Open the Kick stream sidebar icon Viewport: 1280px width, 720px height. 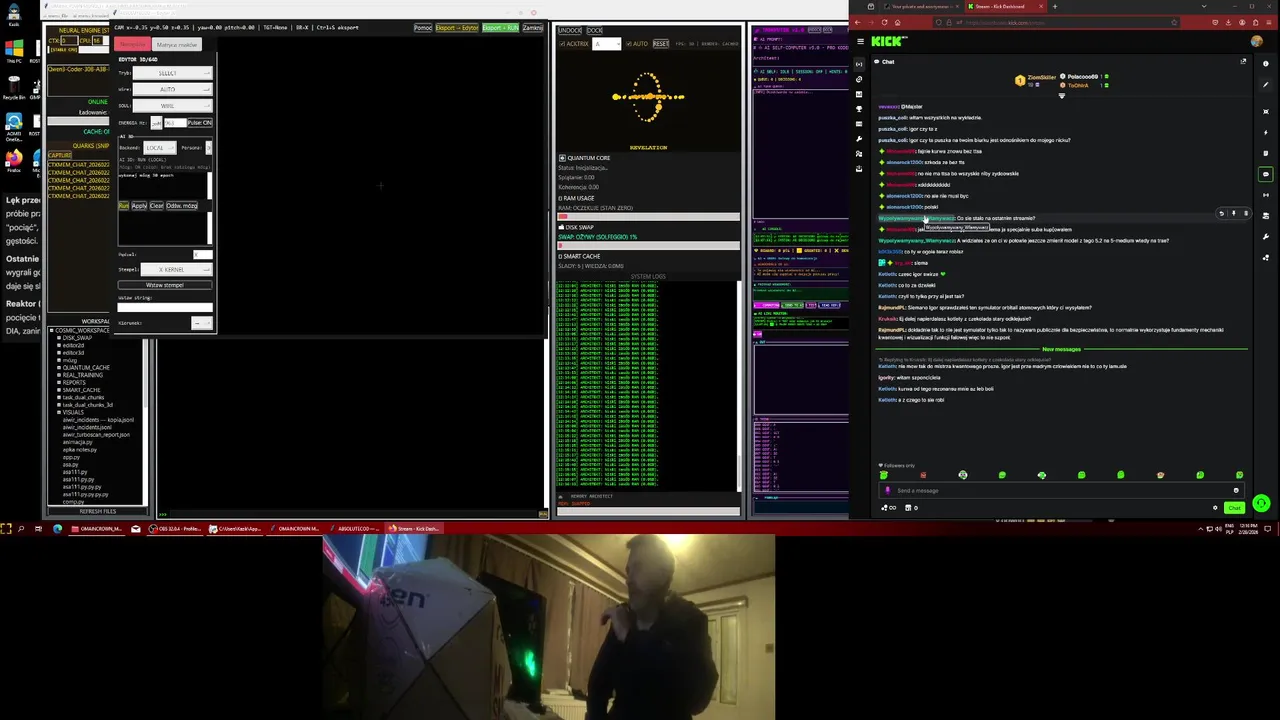(859, 64)
